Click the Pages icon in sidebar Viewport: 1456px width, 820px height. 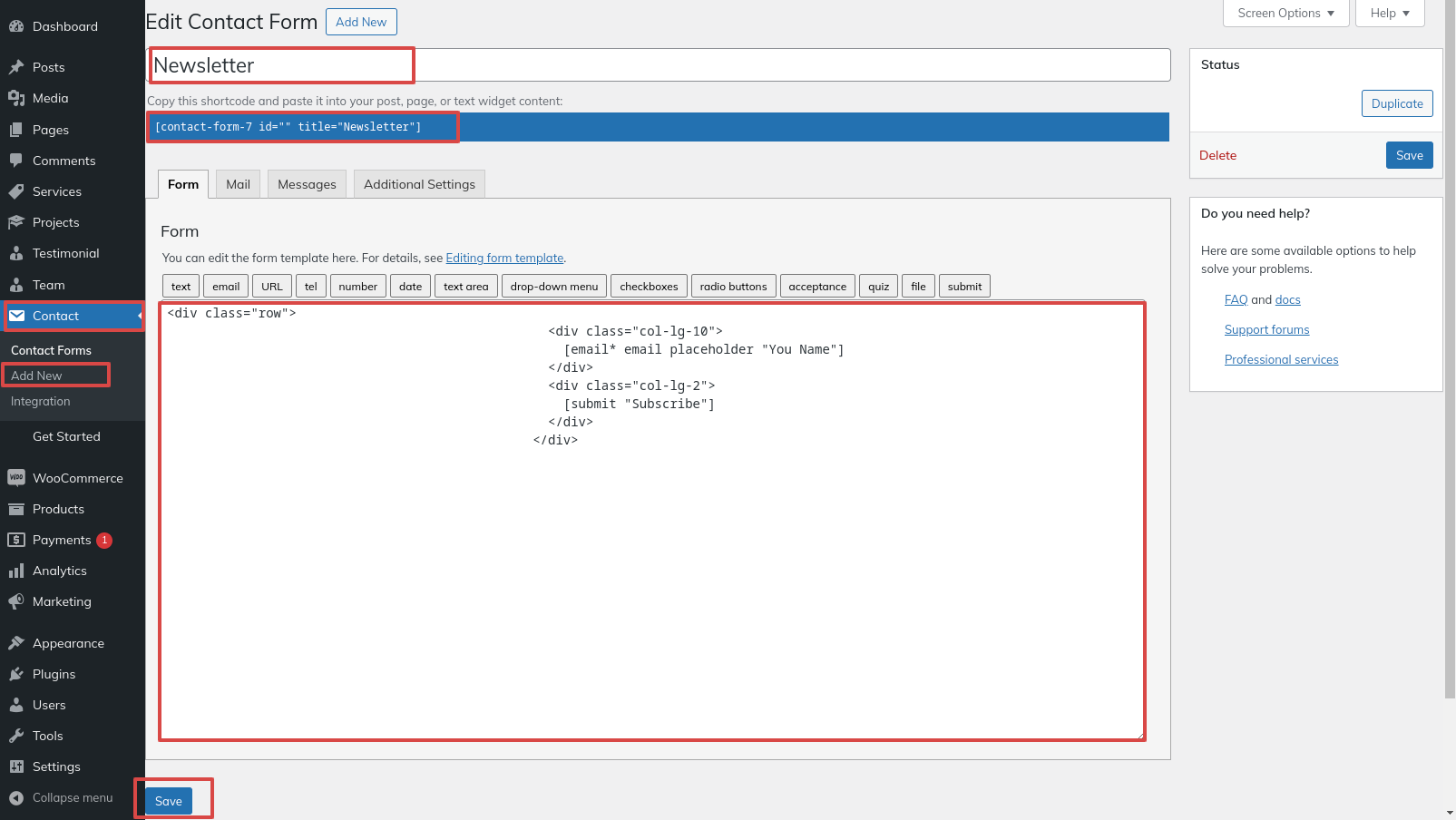click(16, 130)
